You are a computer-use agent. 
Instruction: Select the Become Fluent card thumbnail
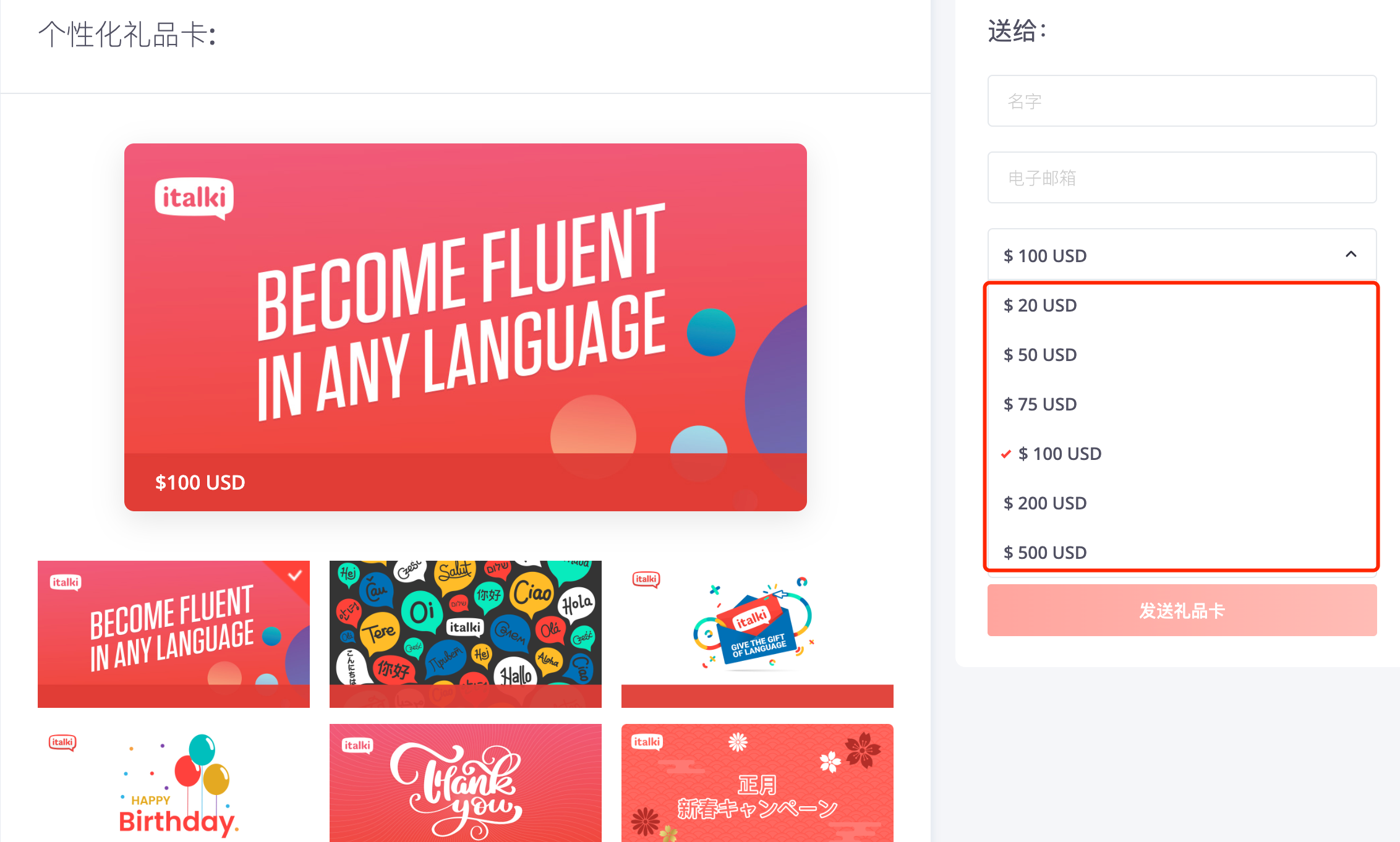pos(173,634)
